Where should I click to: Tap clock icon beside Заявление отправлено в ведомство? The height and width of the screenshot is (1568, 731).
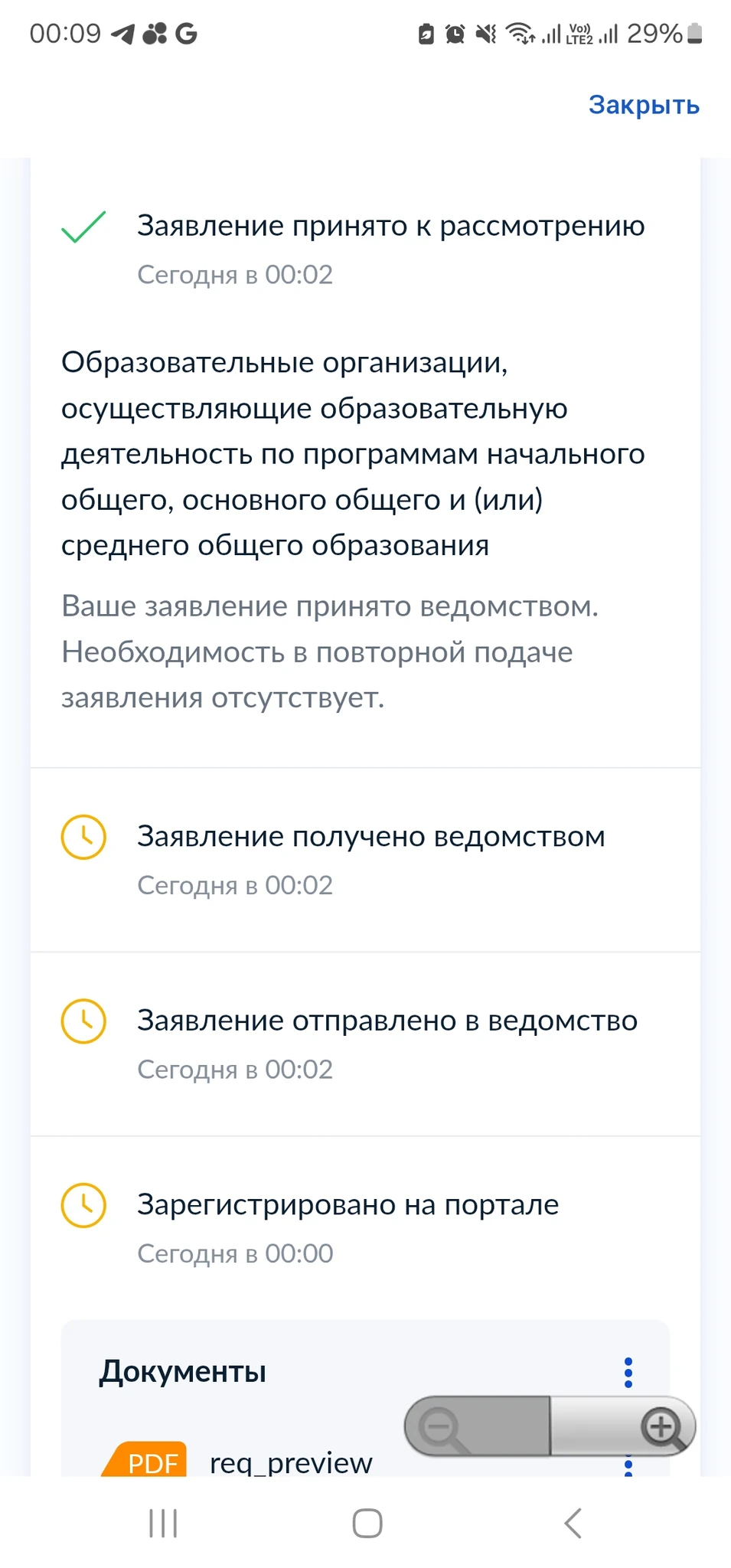point(83,1021)
